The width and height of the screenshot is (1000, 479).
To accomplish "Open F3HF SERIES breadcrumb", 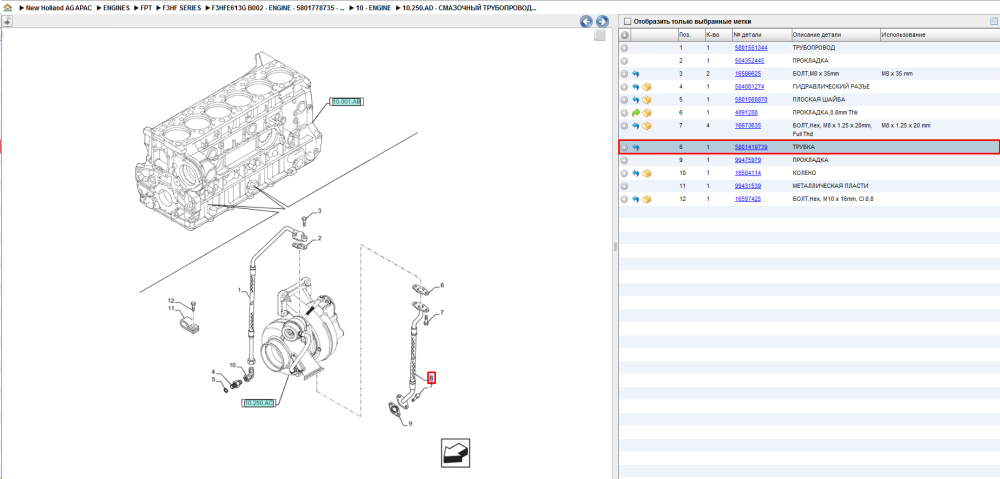I will pyautogui.click(x=182, y=8).
